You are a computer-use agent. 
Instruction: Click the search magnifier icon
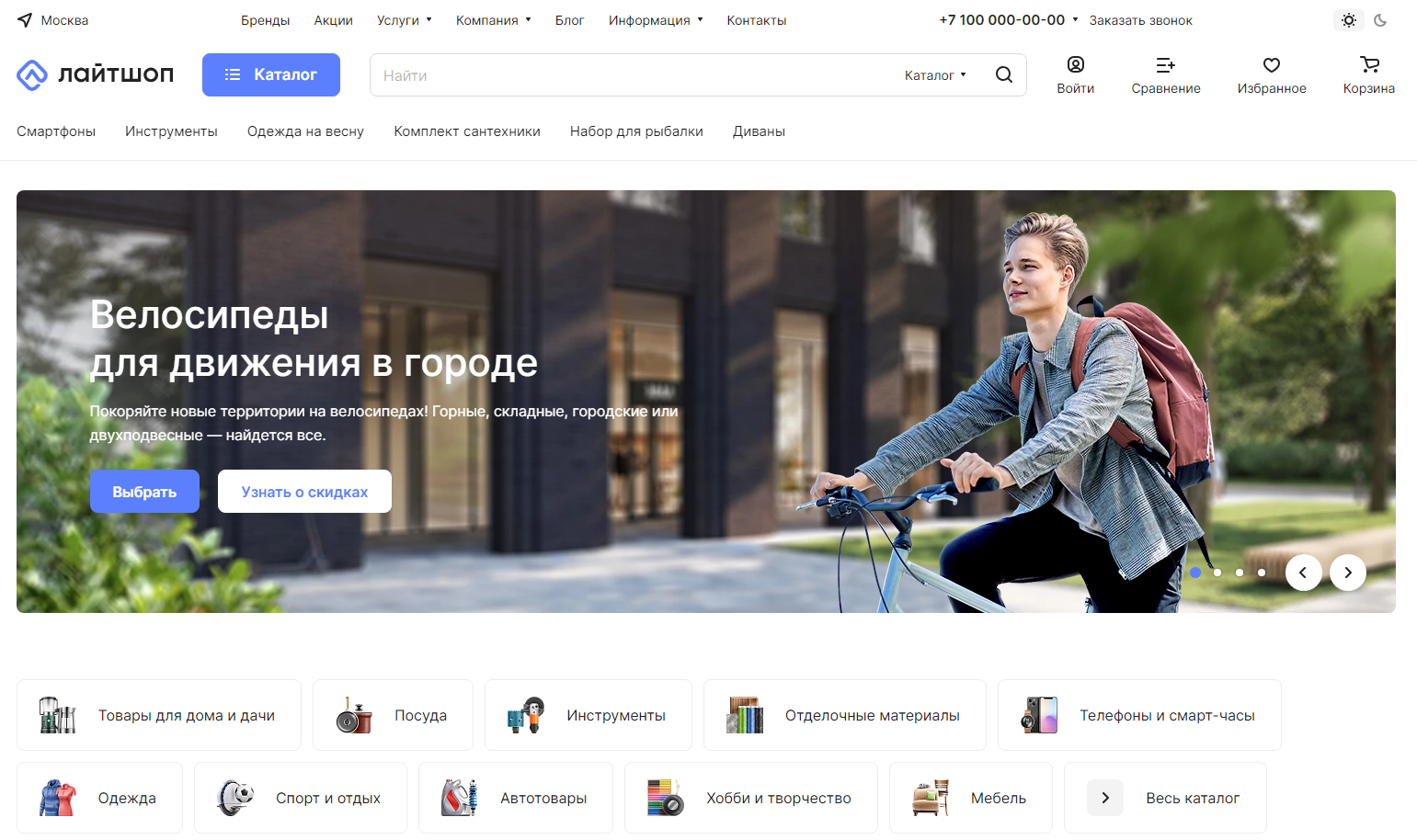(x=1003, y=75)
